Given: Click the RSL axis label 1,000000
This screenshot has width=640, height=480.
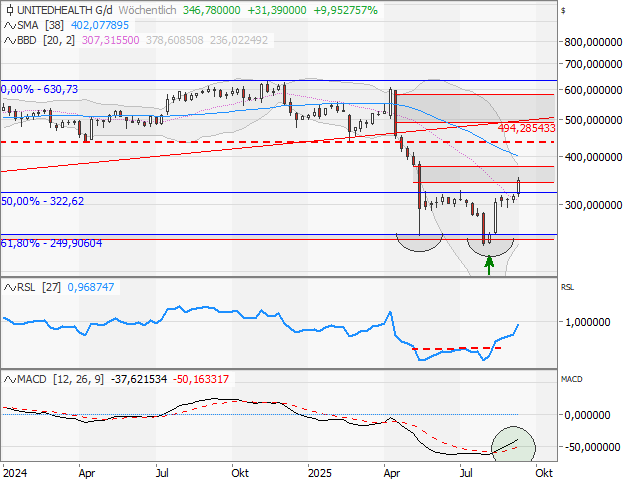Looking at the screenshot, I should (x=587, y=322).
